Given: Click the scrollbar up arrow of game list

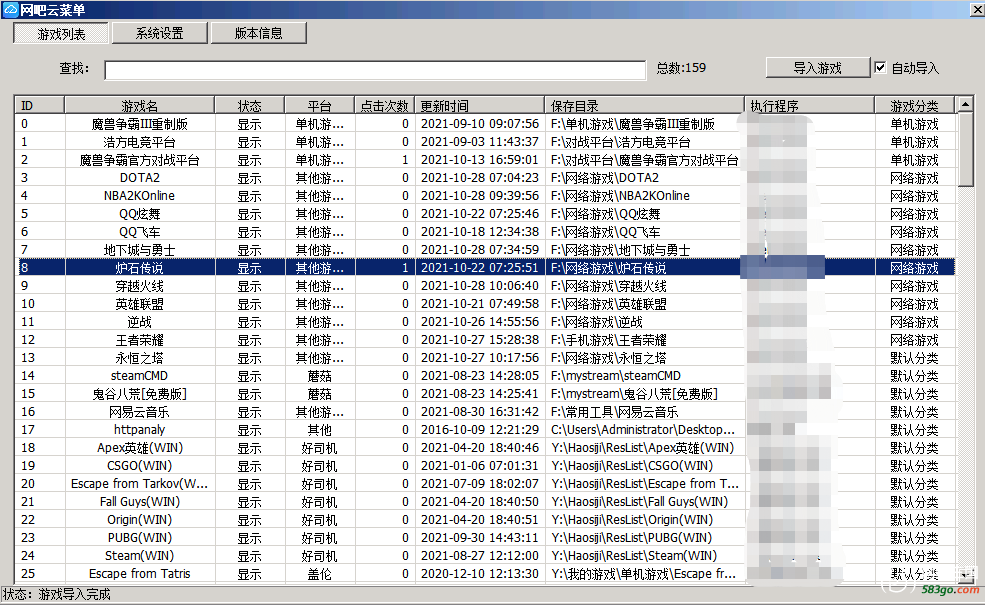Looking at the screenshot, I should coord(966,104).
